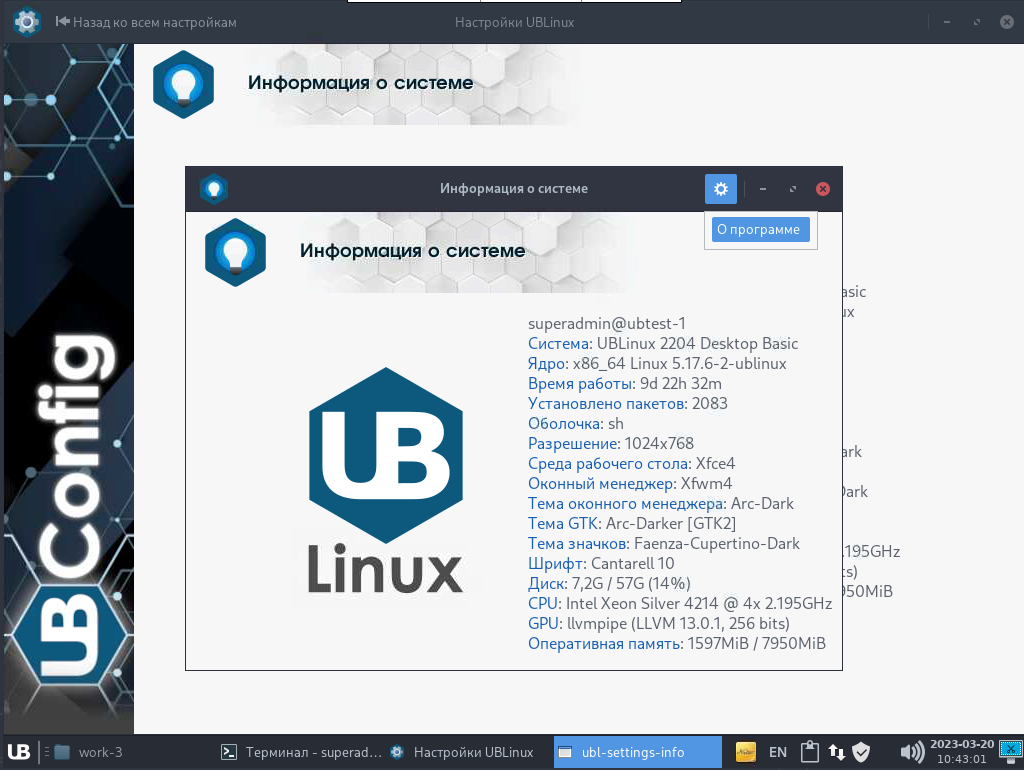Screen dimensions: 1024x770
Task: Minimize the 'Информация о системе' dialog
Action: (763, 189)
